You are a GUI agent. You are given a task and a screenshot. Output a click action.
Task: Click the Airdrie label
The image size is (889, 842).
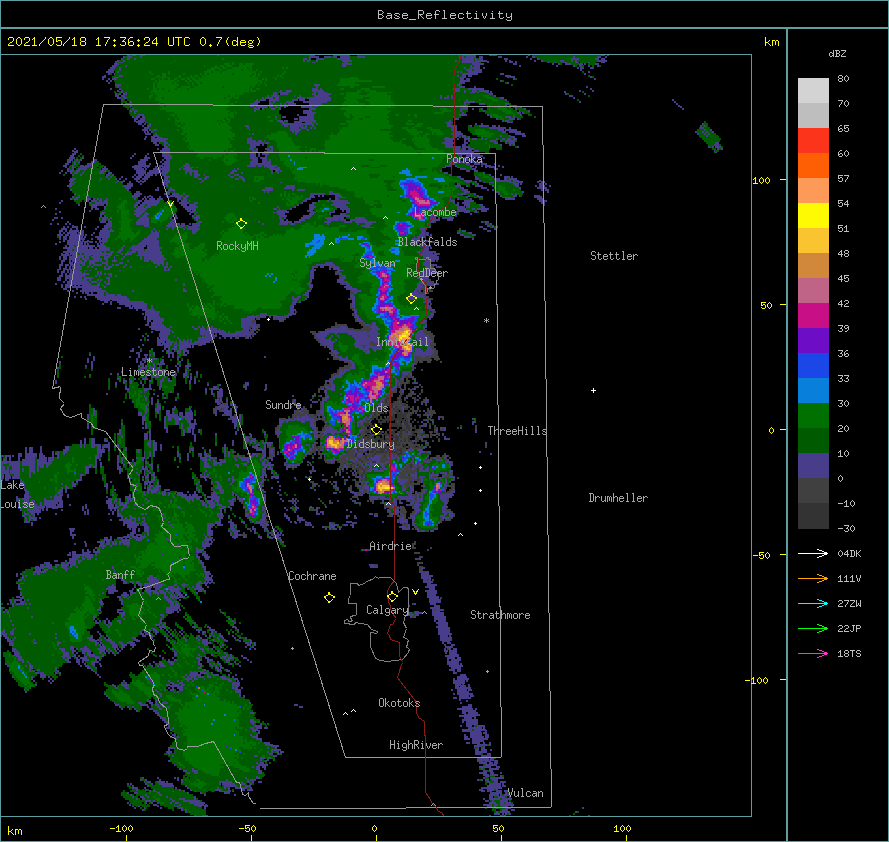(x=391, y=546)
